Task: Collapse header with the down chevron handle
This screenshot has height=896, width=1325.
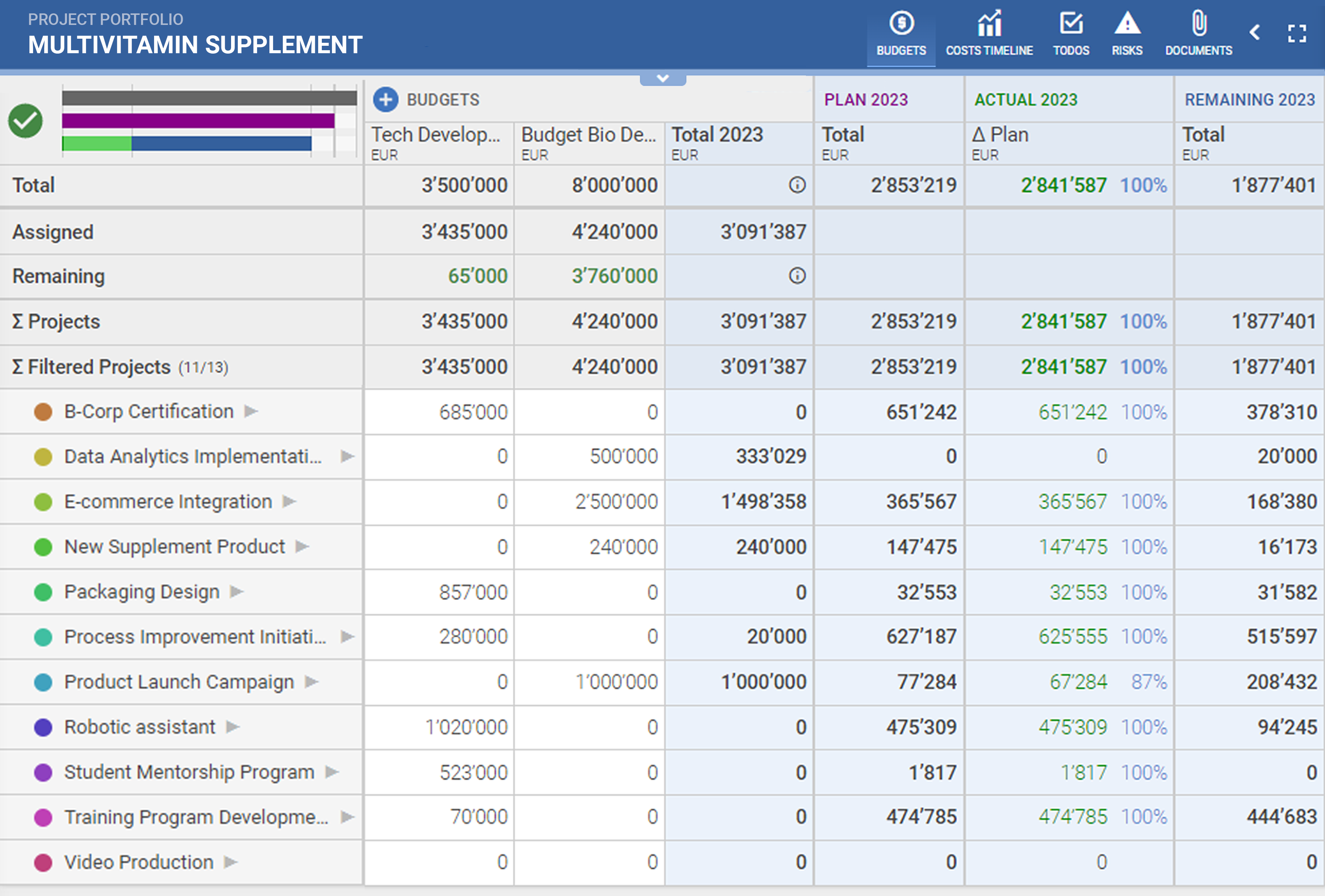Action: [662, 79]
